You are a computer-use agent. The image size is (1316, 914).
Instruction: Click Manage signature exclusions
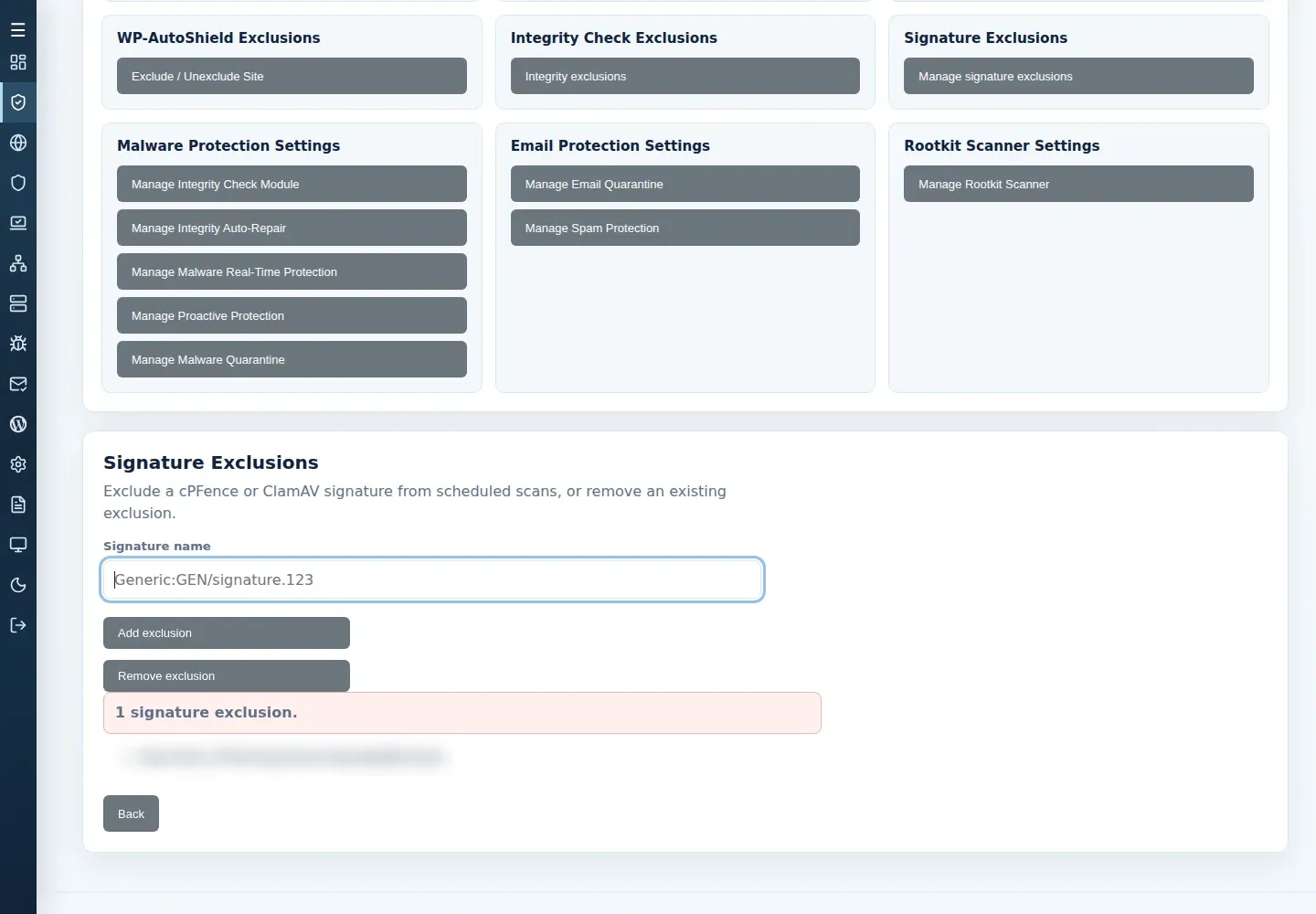[1078, 76]
